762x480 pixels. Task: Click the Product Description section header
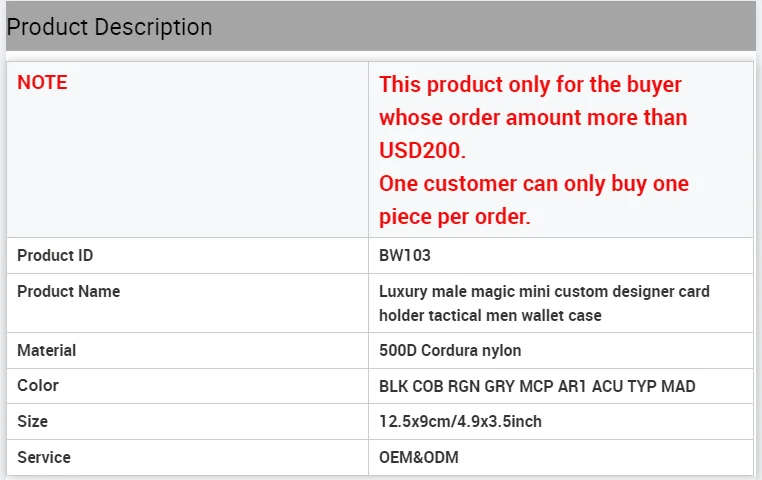tap(110, 27)
